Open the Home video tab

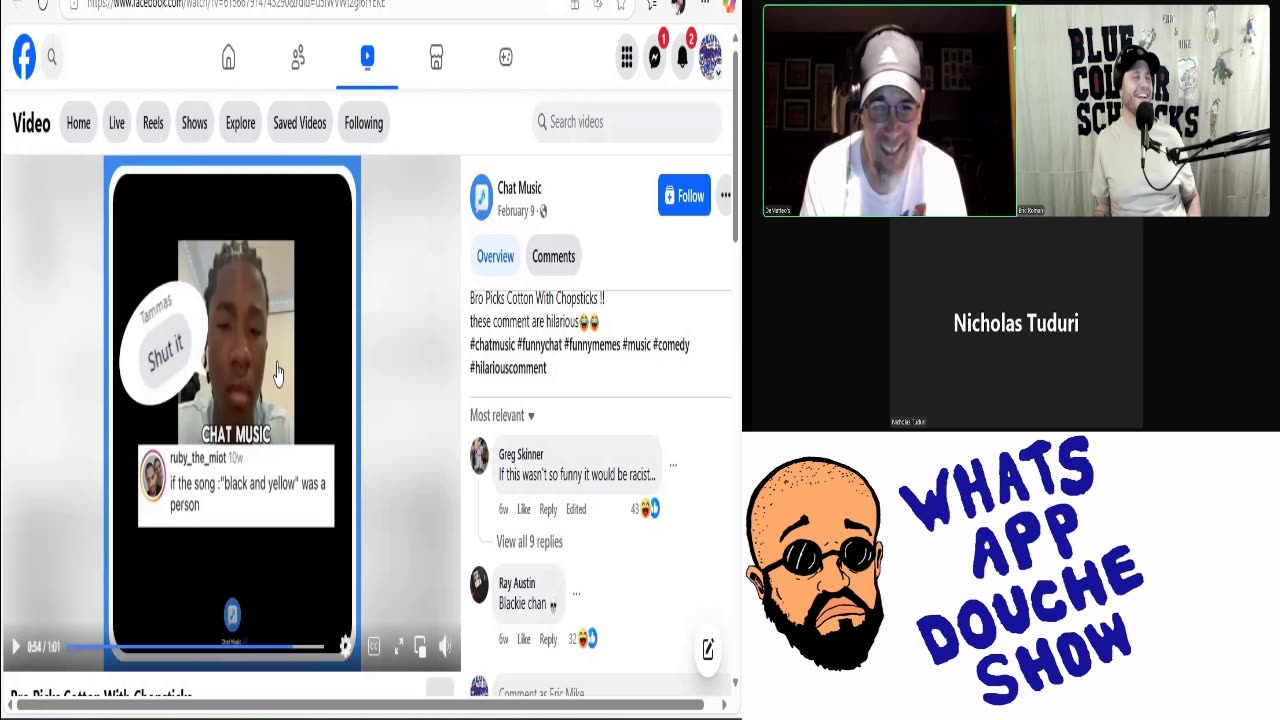coord(78,123)
